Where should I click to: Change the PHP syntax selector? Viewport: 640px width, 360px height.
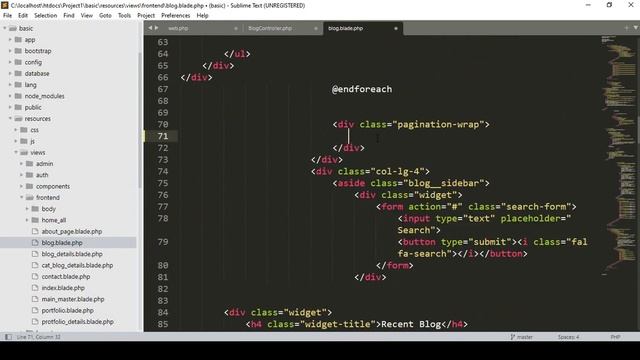(x=615, y=337)
